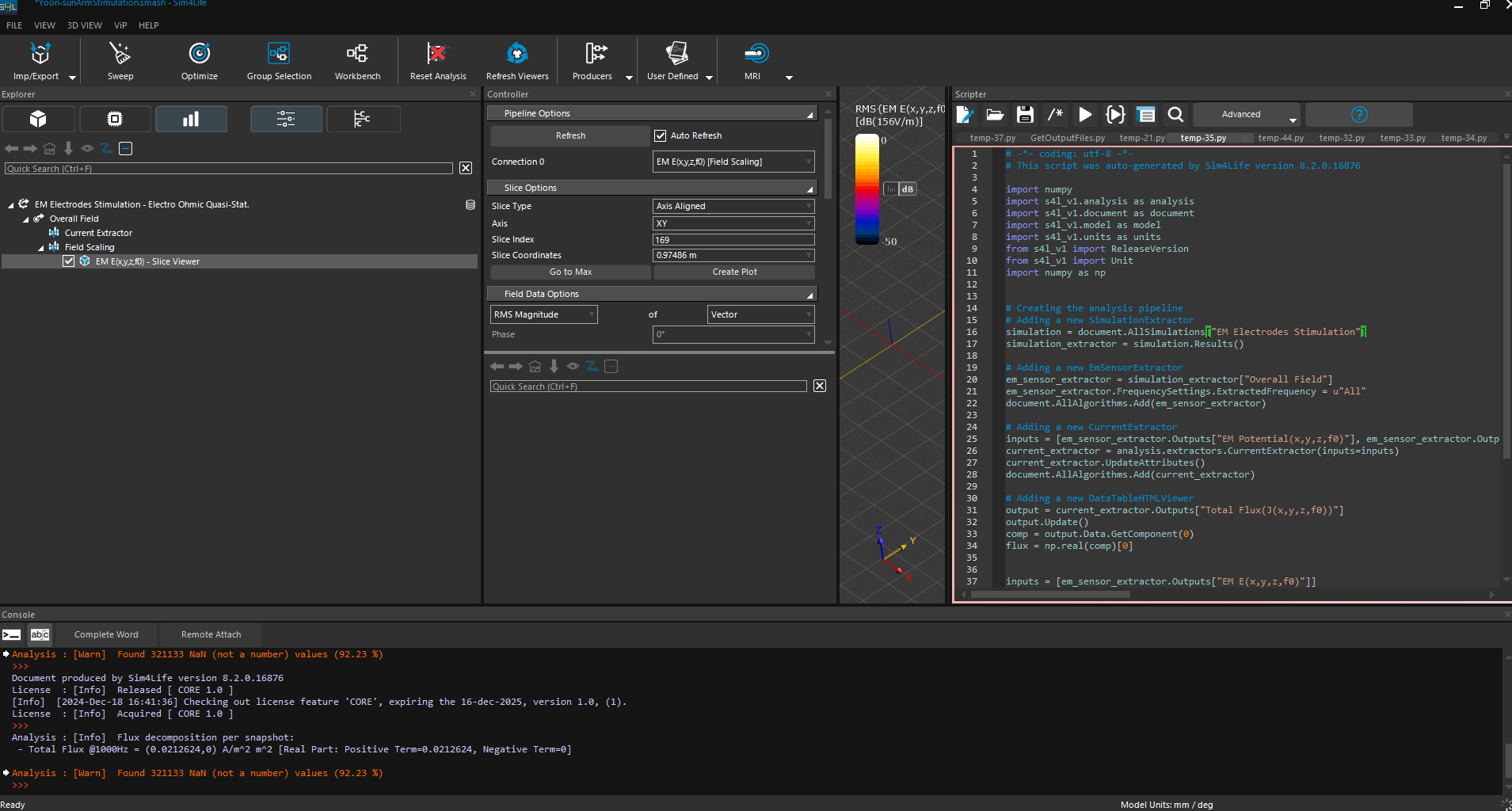Screen dimensions: 1512x811
Task: Click the Slice Index field
Action: [733, 239]
